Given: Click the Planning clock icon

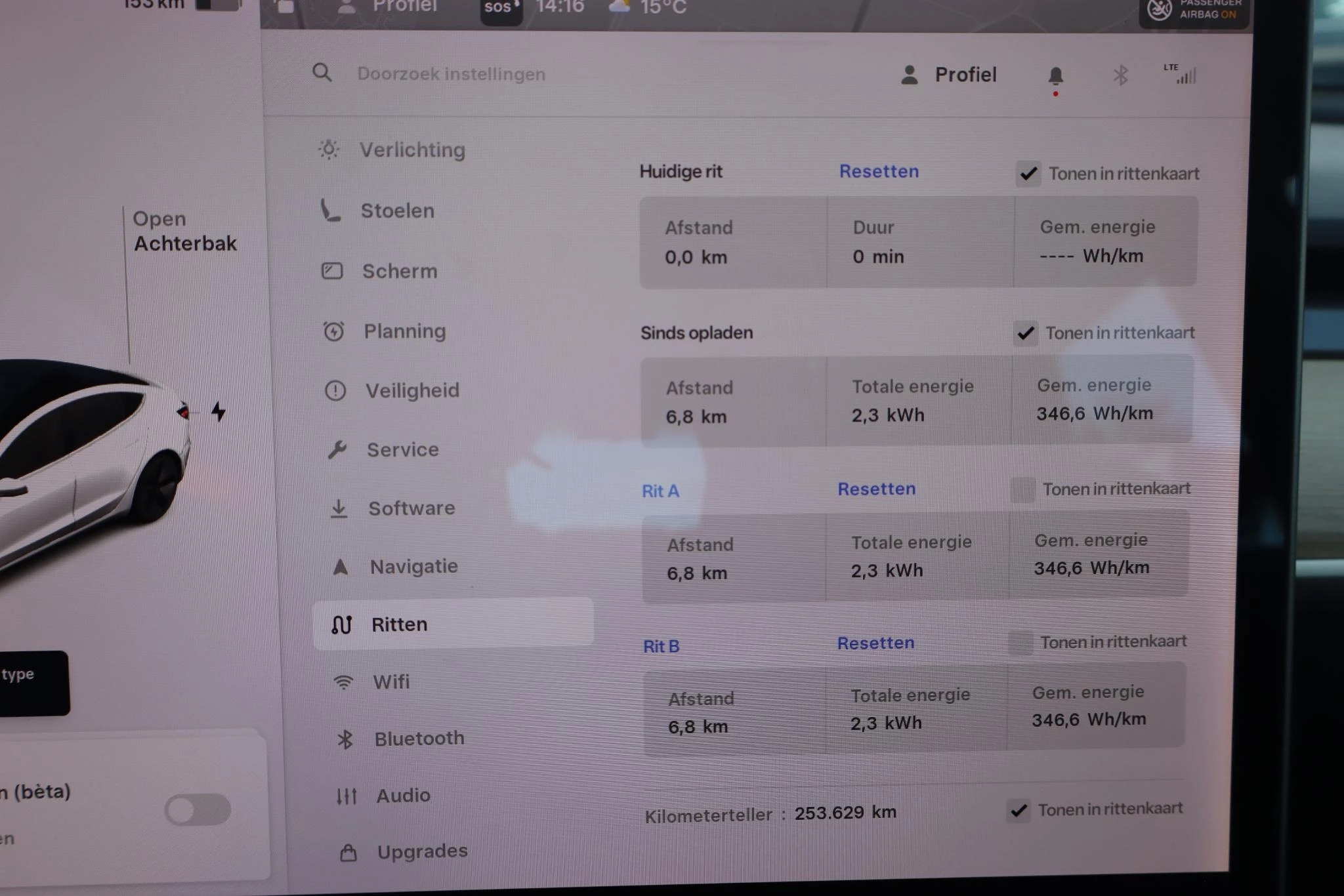Looking at the screenshot, I should [x=333, y=332].
